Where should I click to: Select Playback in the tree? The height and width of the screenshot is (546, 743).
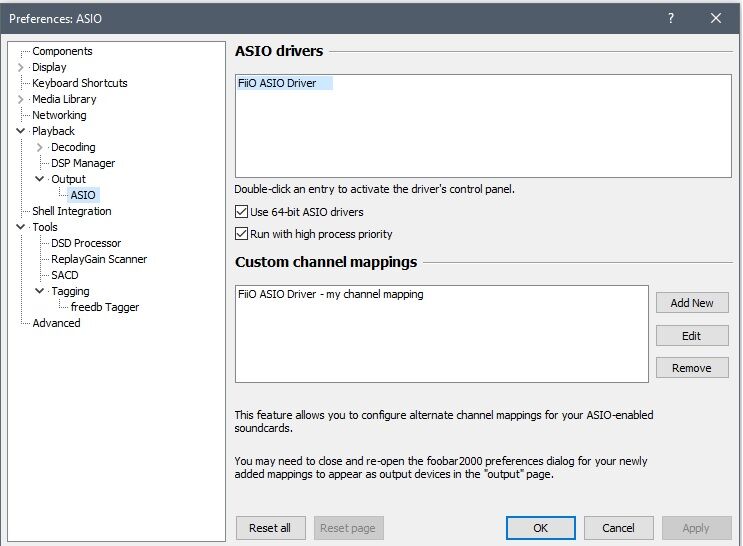pyautogui.click(x=53, y=131)
